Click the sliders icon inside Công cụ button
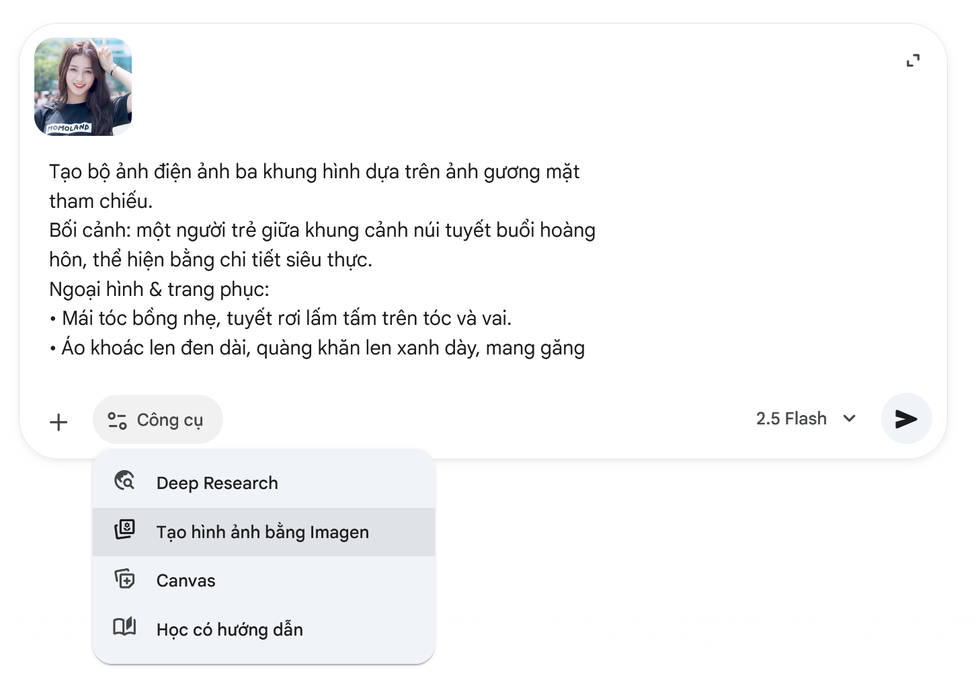This screenshot has width=980, height=680. tap(117, 420)
